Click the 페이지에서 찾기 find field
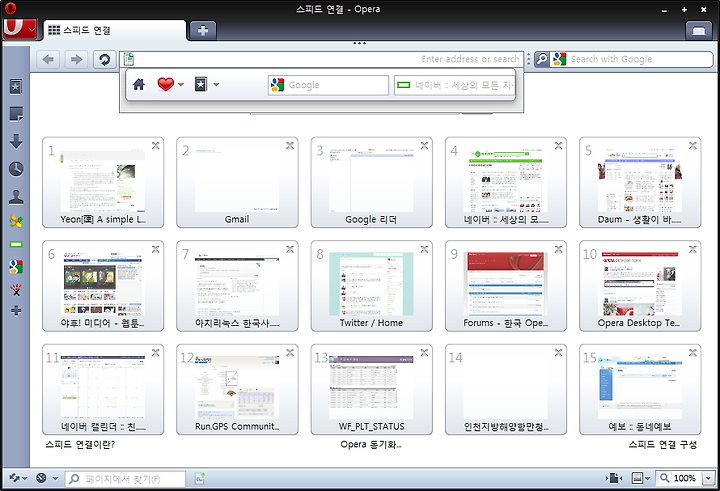This screenshot has width=720, height=491. pos(125,479)
